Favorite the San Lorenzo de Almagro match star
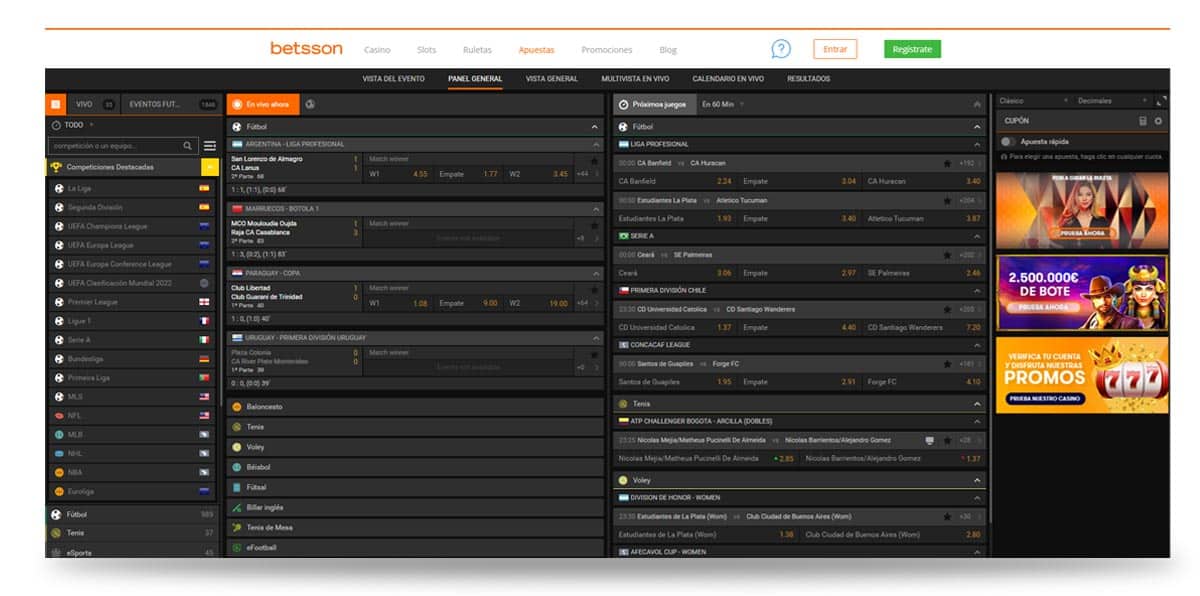The width and height of the screenshot is (1200, 596). tap(594, 160)
